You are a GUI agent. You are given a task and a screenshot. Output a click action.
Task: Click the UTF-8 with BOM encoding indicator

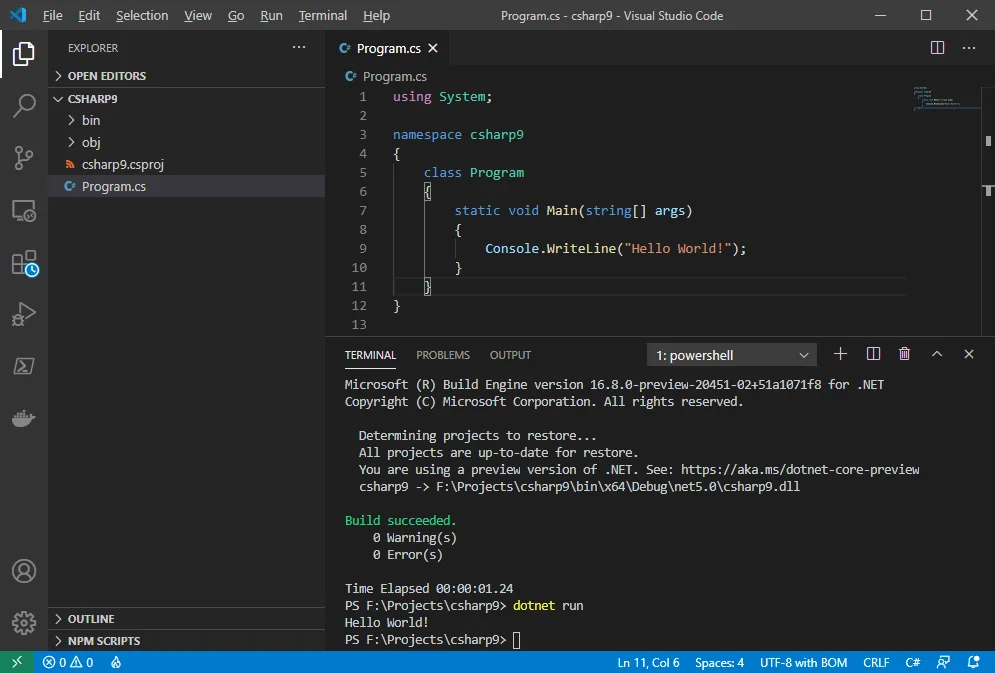(x=803, y=662)
